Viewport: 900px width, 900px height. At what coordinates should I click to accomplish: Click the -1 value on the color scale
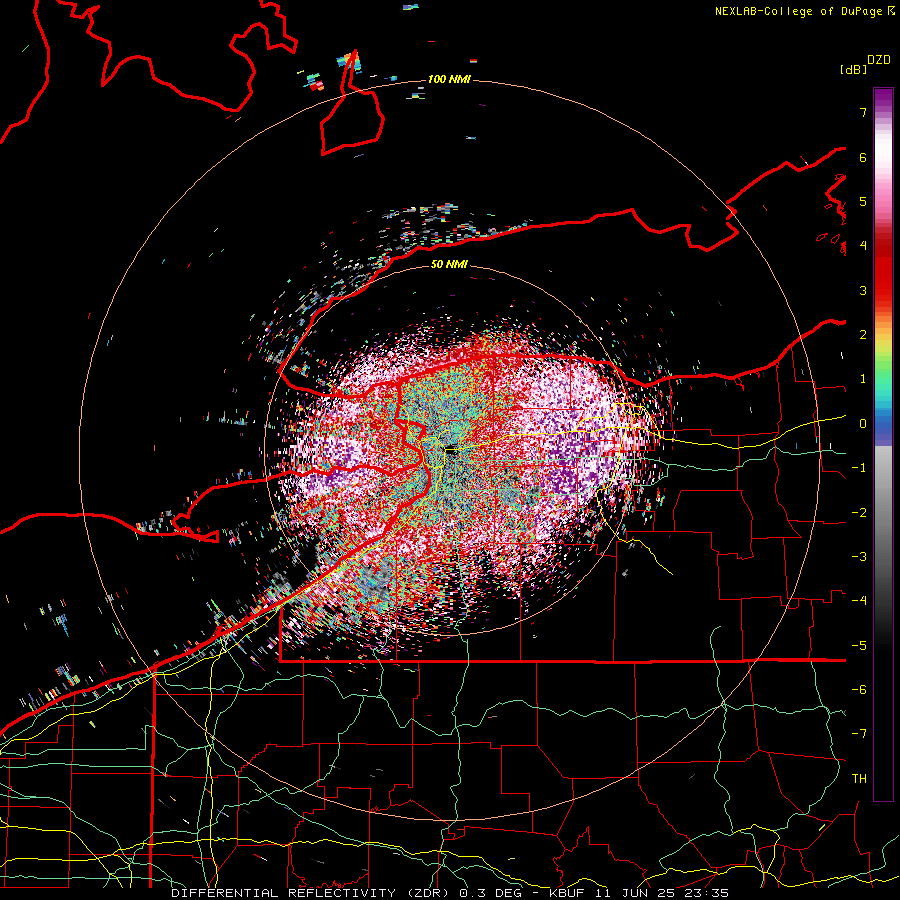click(859, 468)
